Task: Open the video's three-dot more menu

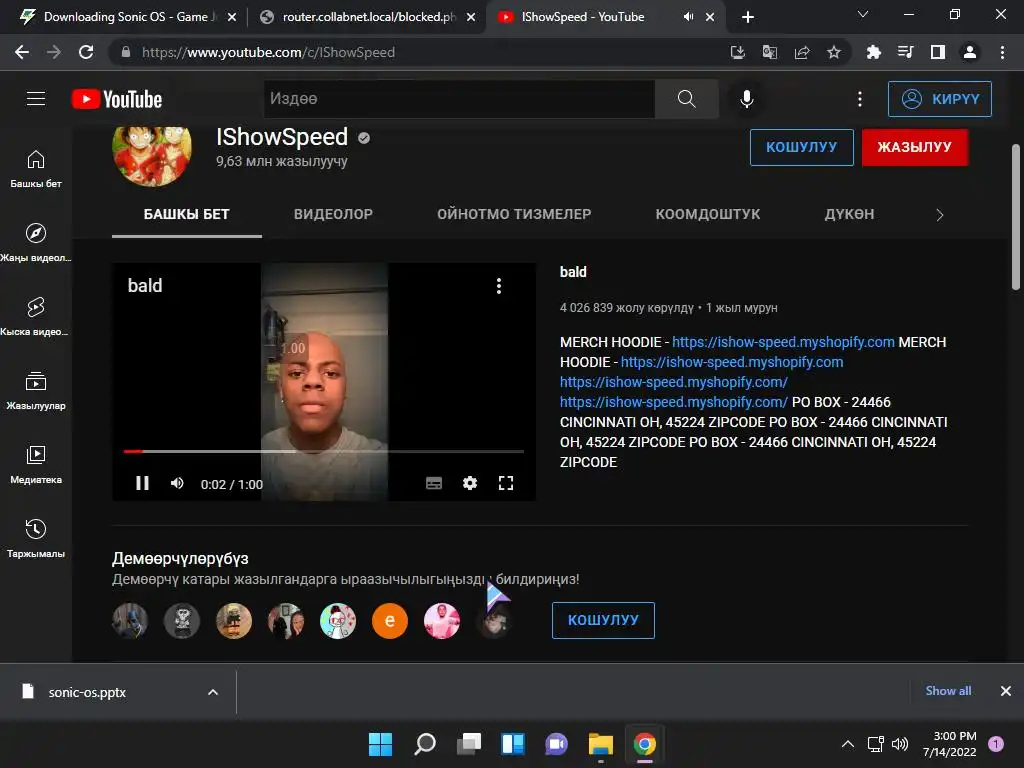Action: pyautogui.click(x=499, y=286)
